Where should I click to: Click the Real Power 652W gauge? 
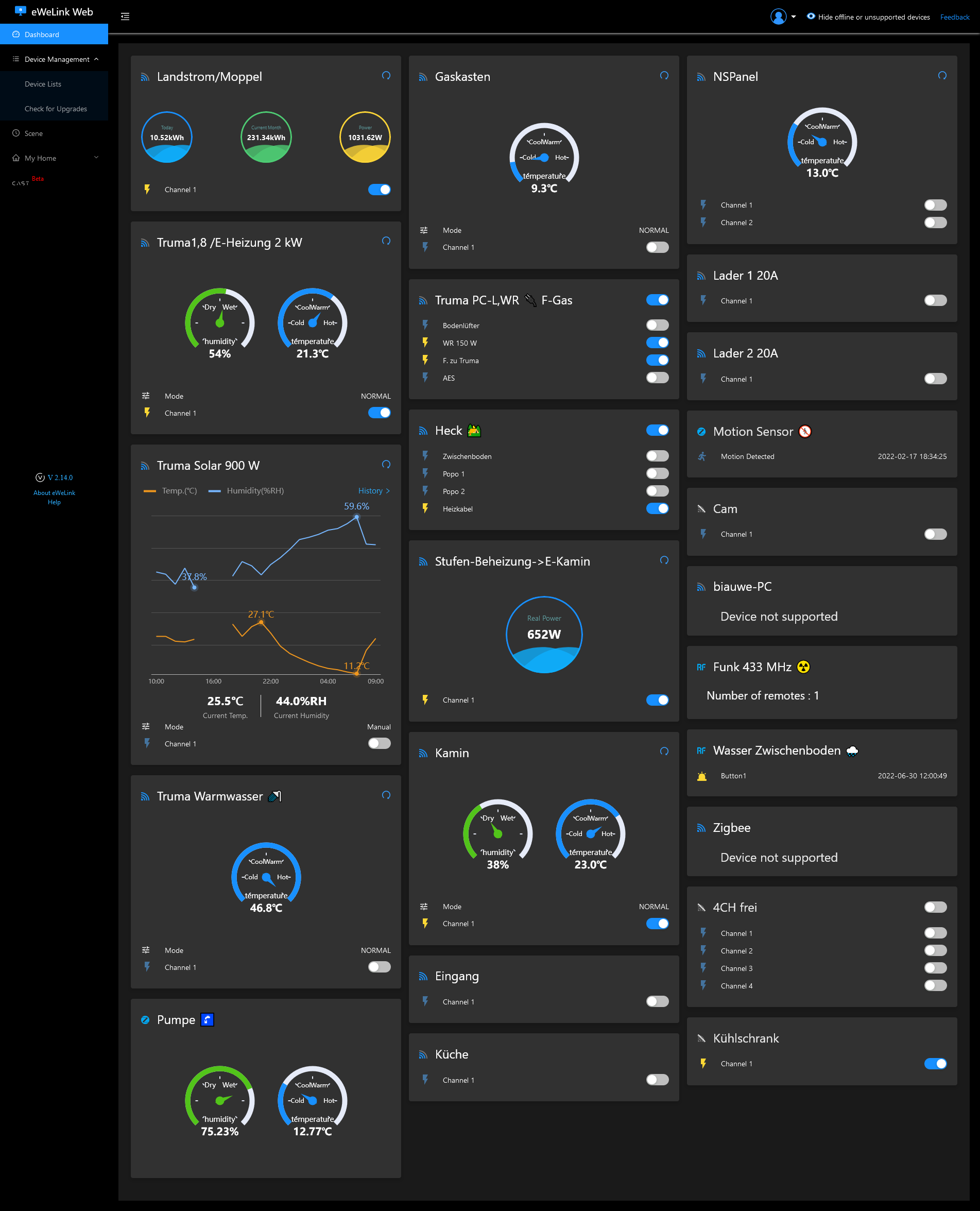pyautogui.click(x=544, y=635)
